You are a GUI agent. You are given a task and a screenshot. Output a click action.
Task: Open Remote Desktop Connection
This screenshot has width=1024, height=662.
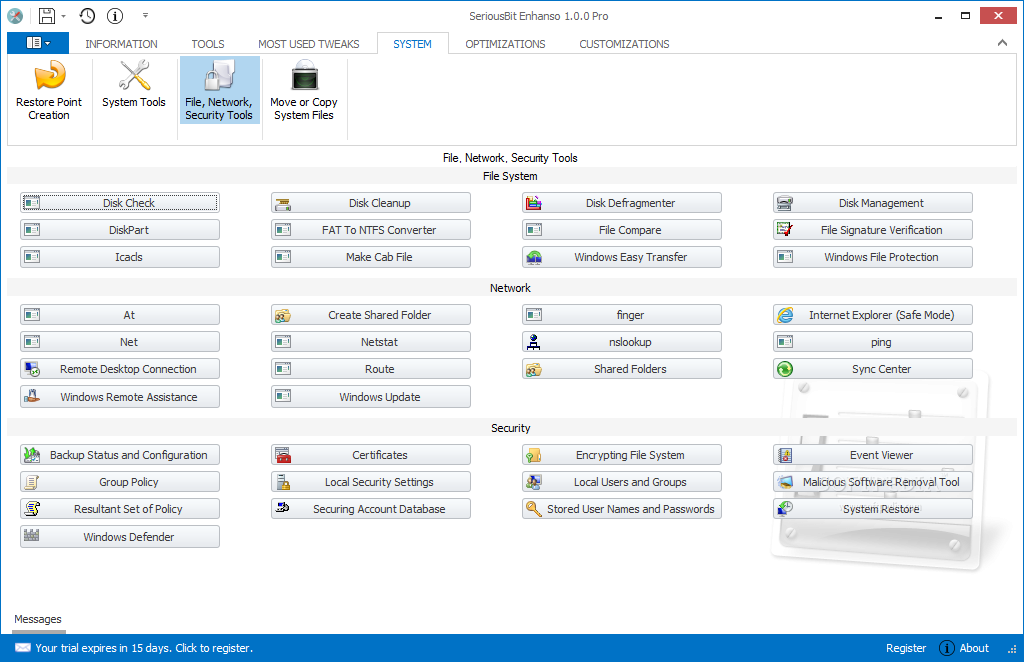click(x=120, y=369)
